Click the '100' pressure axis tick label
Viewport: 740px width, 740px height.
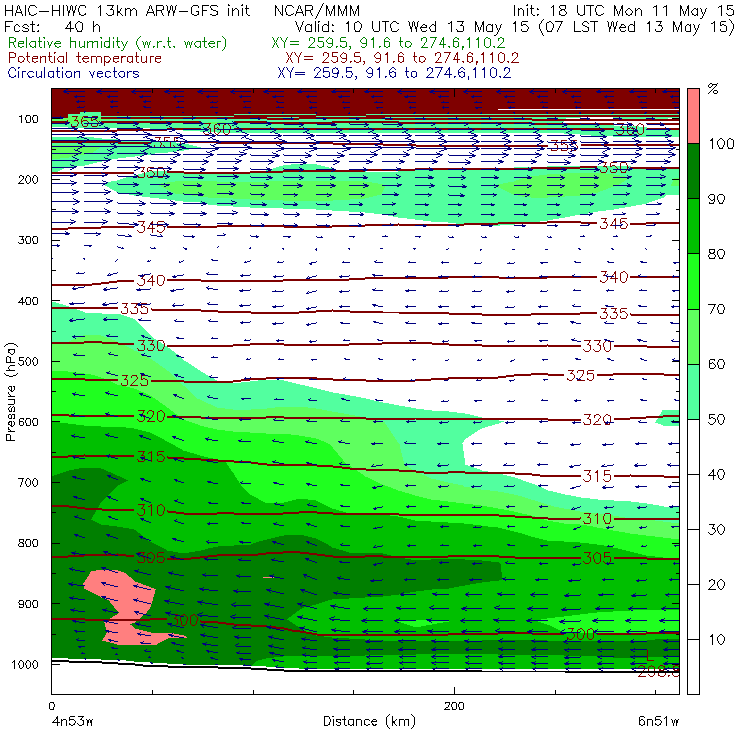tap(28, 119)
